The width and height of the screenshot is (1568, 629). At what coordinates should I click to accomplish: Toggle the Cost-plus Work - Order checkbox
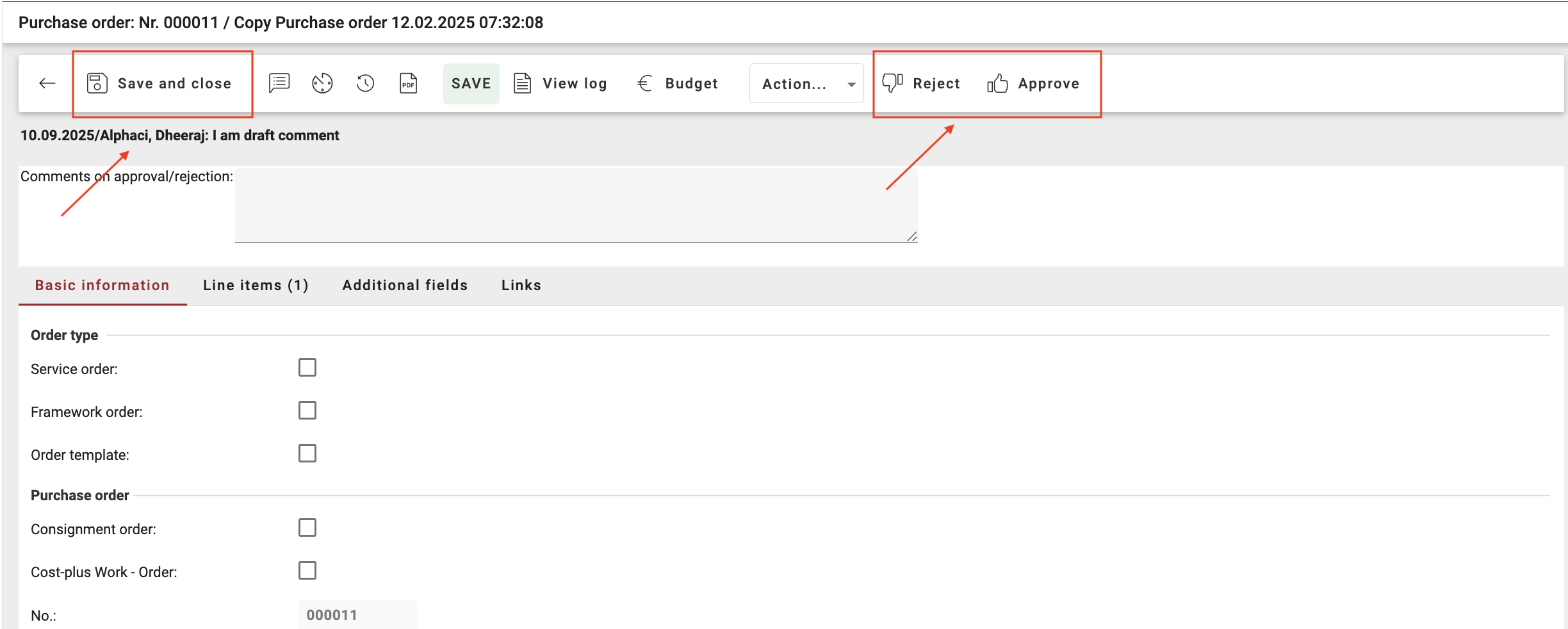click(307, 571)
